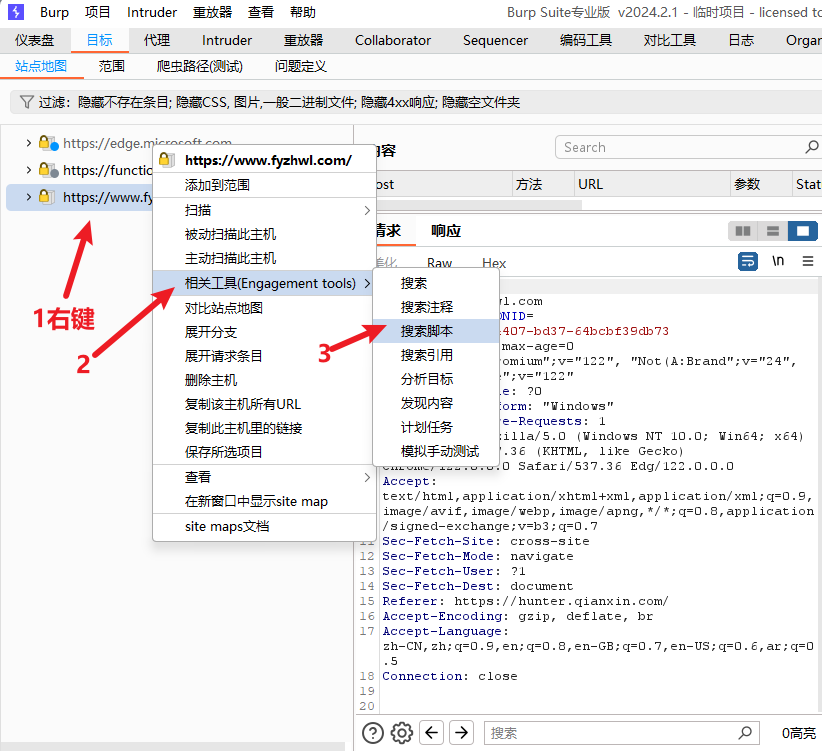Select the Hex view tab
The width and height of the screenshot is (822, 751).
[x=494, y=263]
